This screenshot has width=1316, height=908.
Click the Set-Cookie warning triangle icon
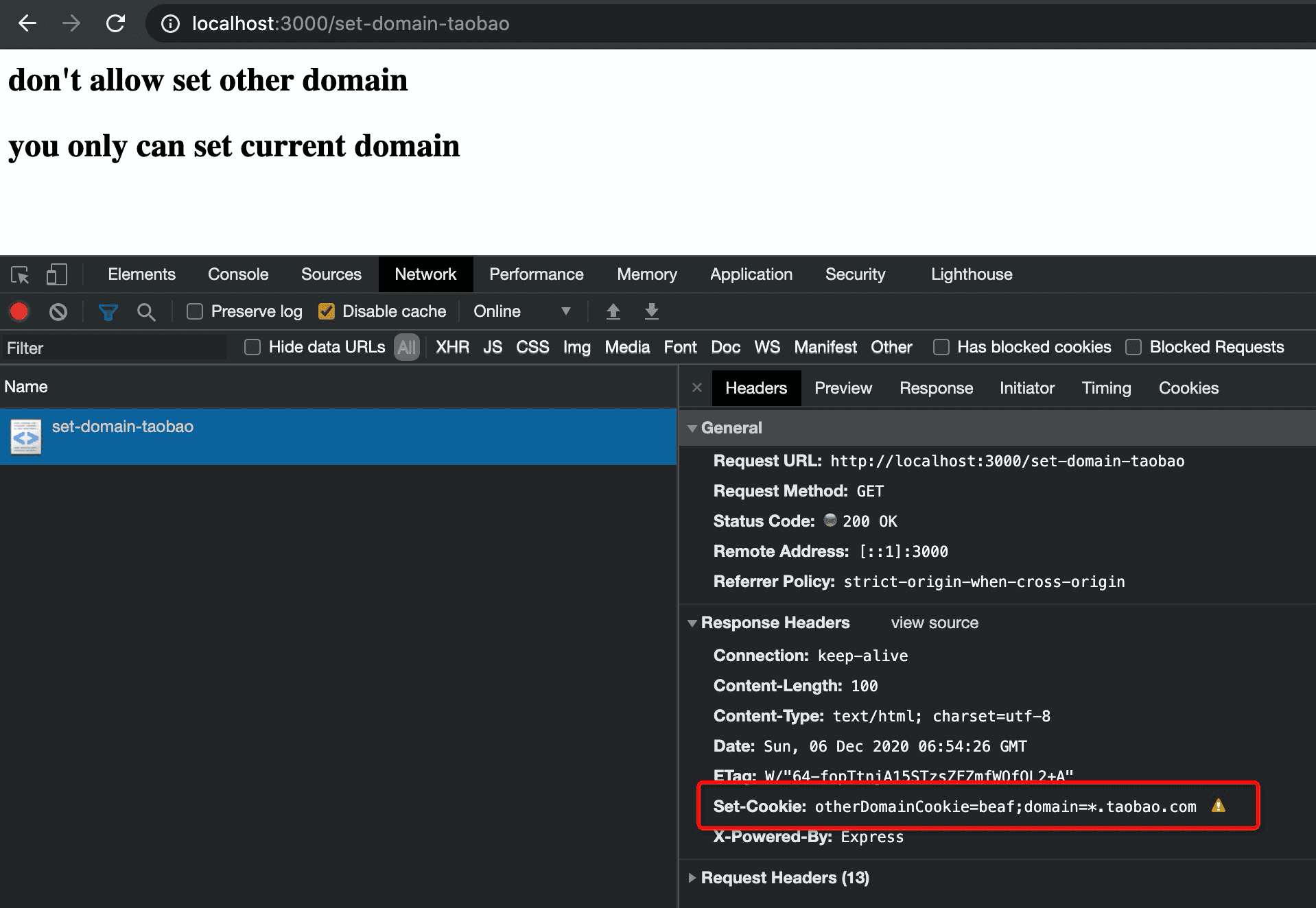click(x=1218, y=806)
